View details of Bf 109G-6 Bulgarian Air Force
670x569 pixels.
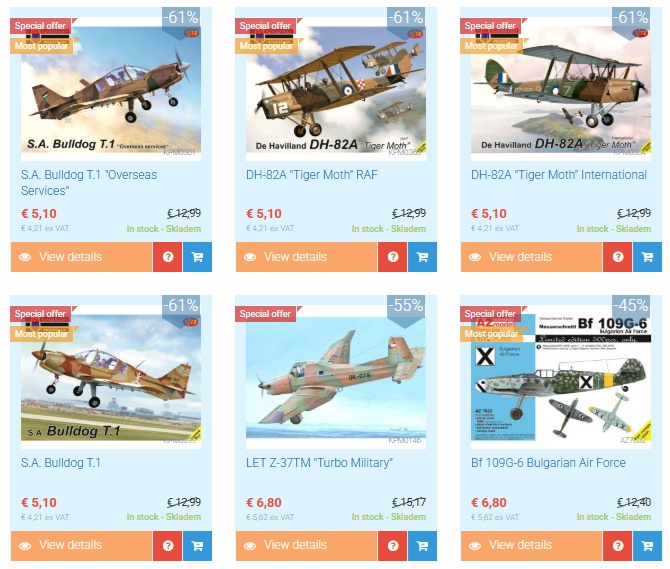coord(531,546)
